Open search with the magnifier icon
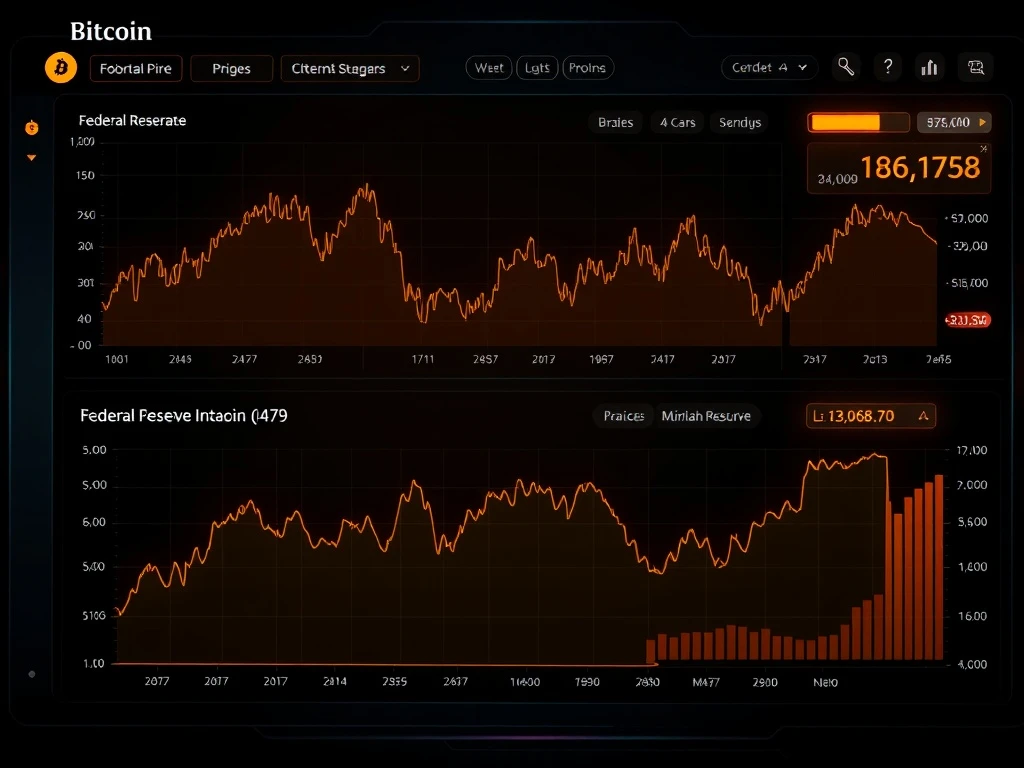This screenshot has width=1024, height=768. coord(846,67)
